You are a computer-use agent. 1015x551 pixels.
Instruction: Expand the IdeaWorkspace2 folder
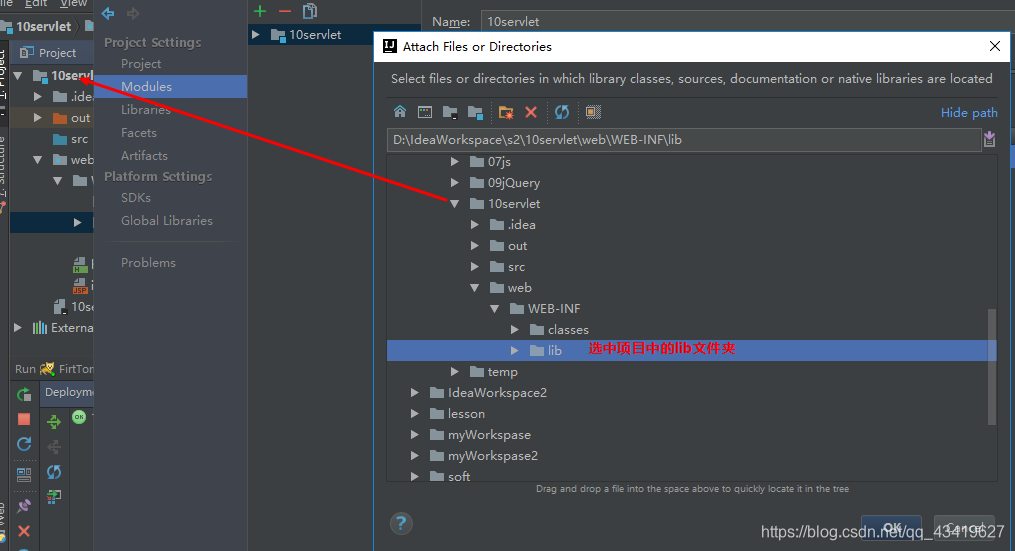pyautogui.click(x=414, y=392)
